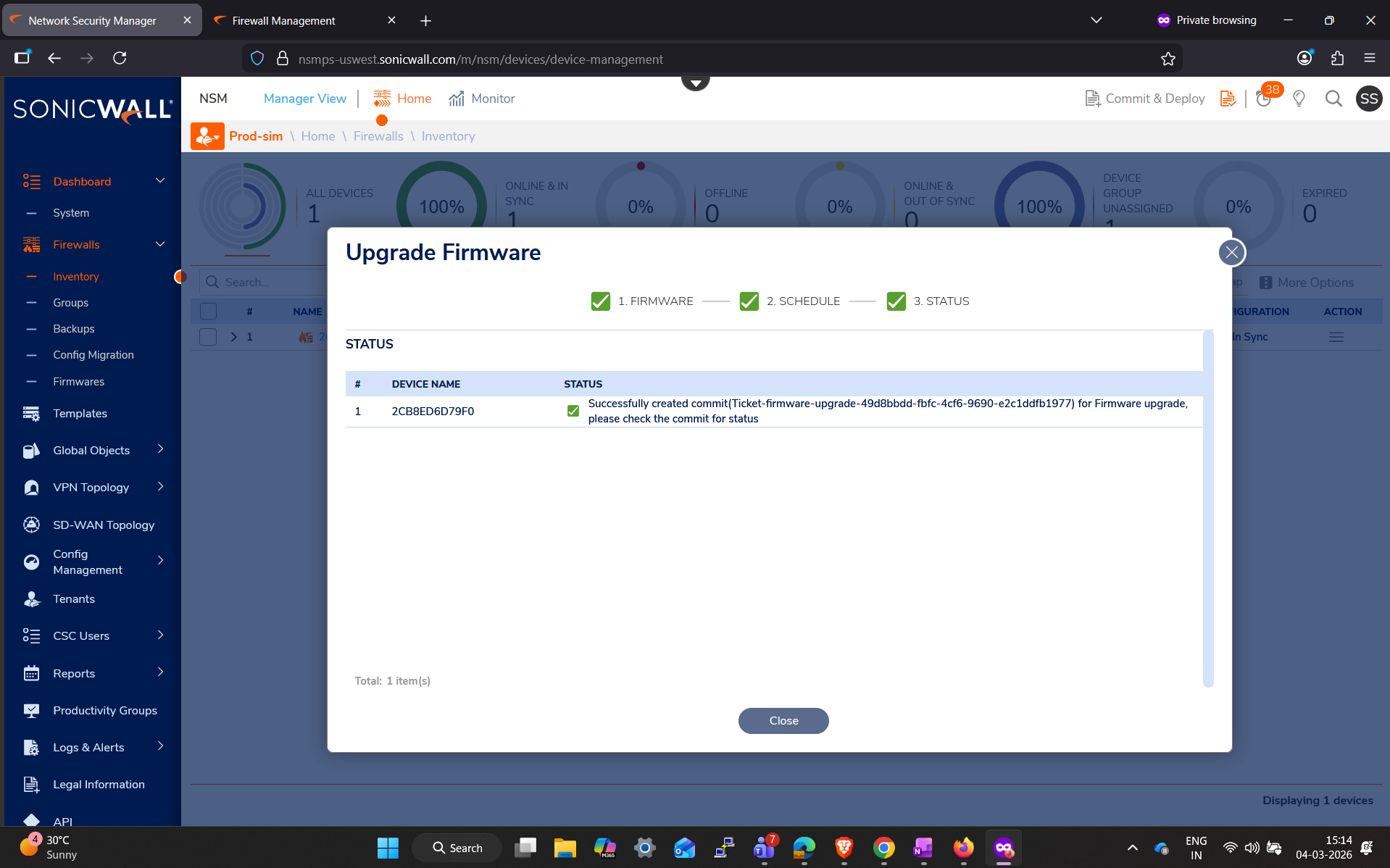Click the success checkmark for 2CB8ED6D79F0
Screen dimensions: 1390x868
[x=573, y=412]
